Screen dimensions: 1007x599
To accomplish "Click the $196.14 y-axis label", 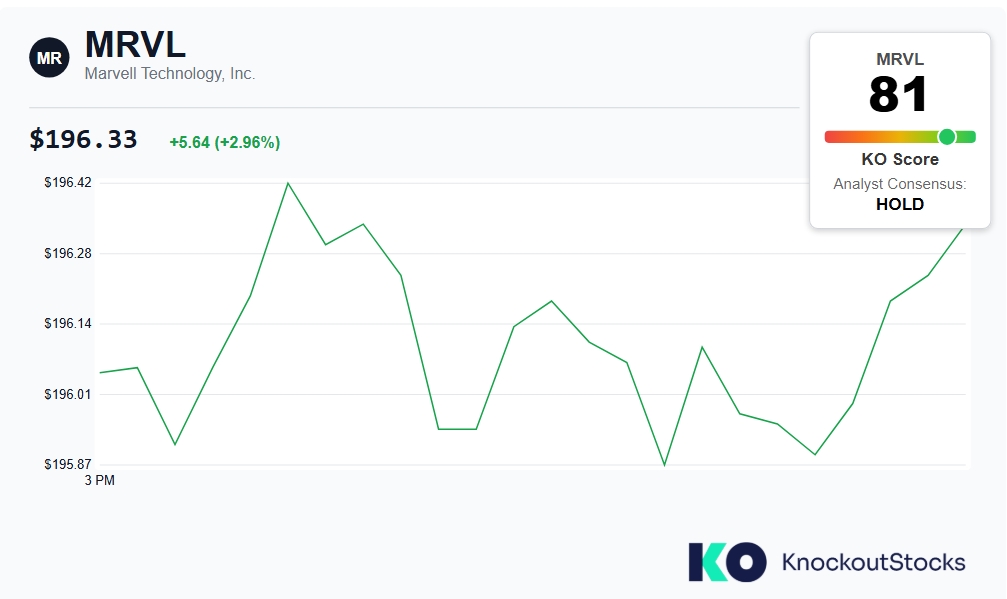I will pos(67,324).
